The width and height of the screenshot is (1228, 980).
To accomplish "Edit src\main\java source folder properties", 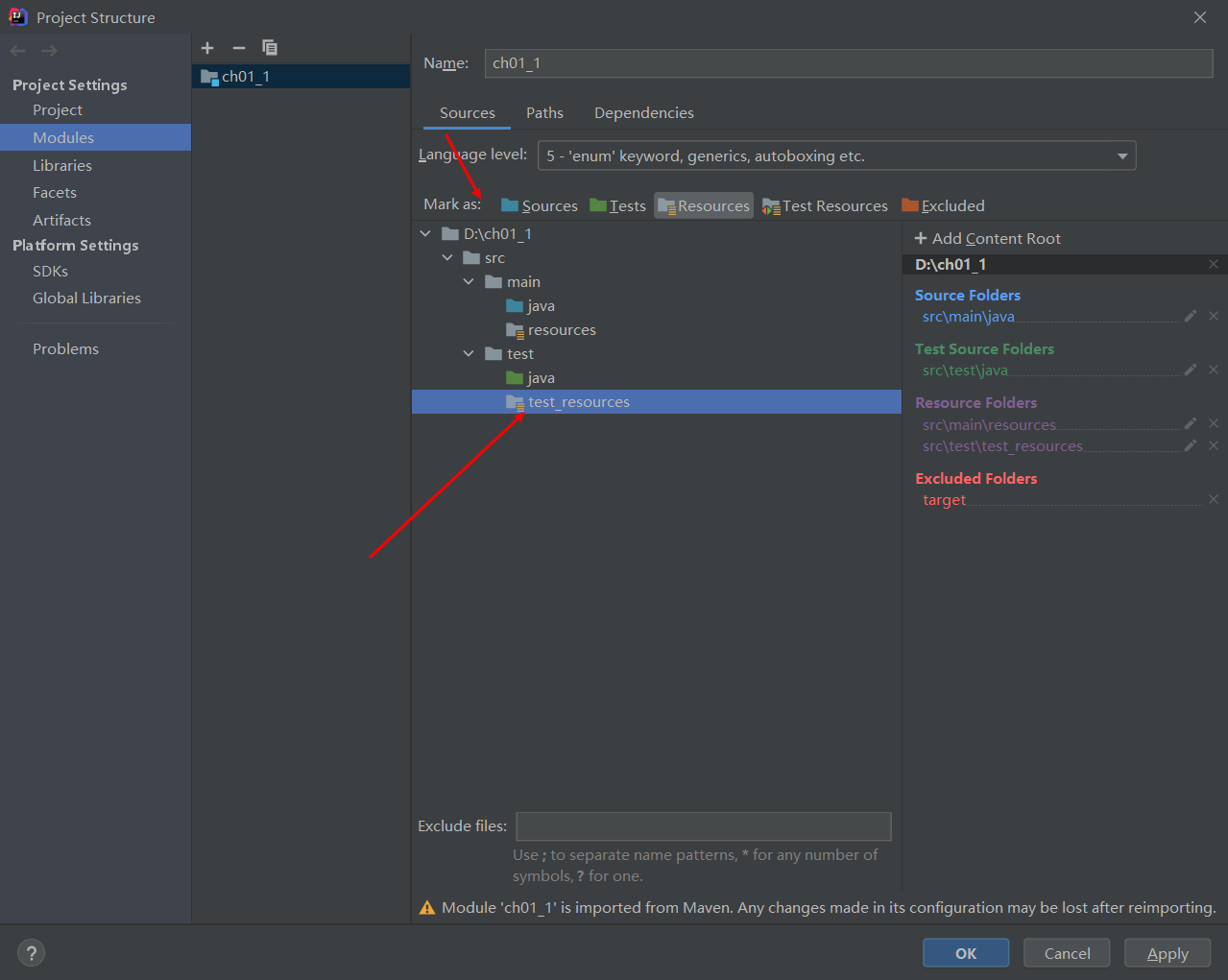I will [x=1191, y=316].
